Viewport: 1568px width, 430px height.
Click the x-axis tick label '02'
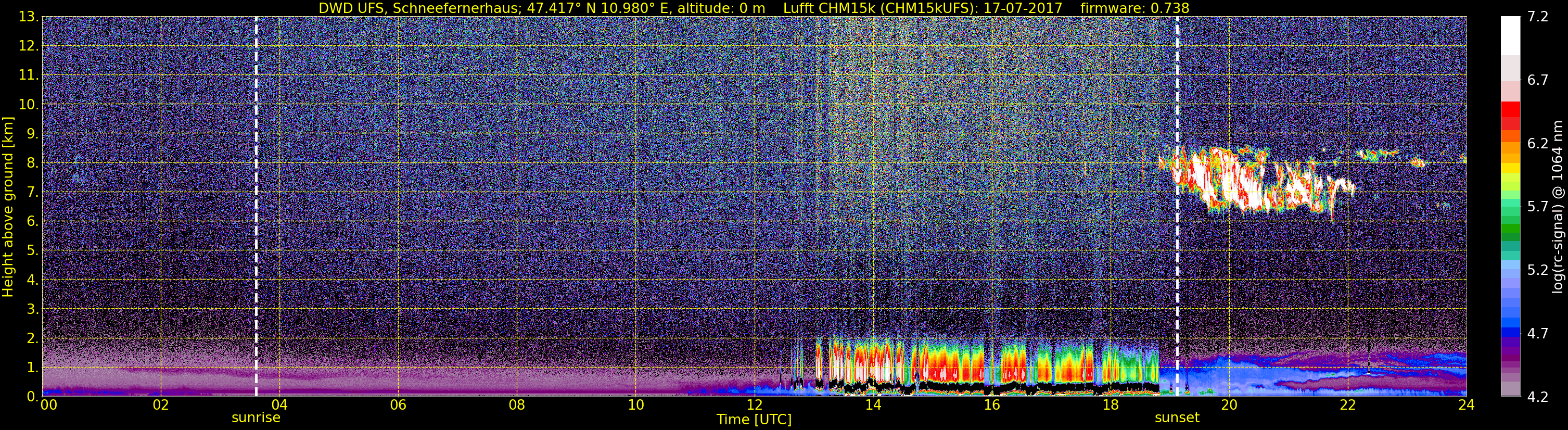(x=160, y=406)
